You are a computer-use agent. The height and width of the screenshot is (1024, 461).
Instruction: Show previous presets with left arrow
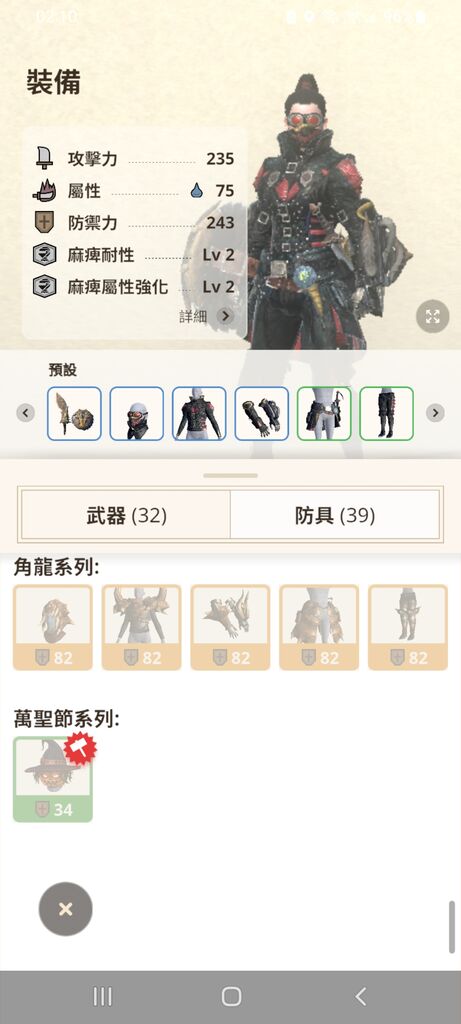click(x=25, y=413)
